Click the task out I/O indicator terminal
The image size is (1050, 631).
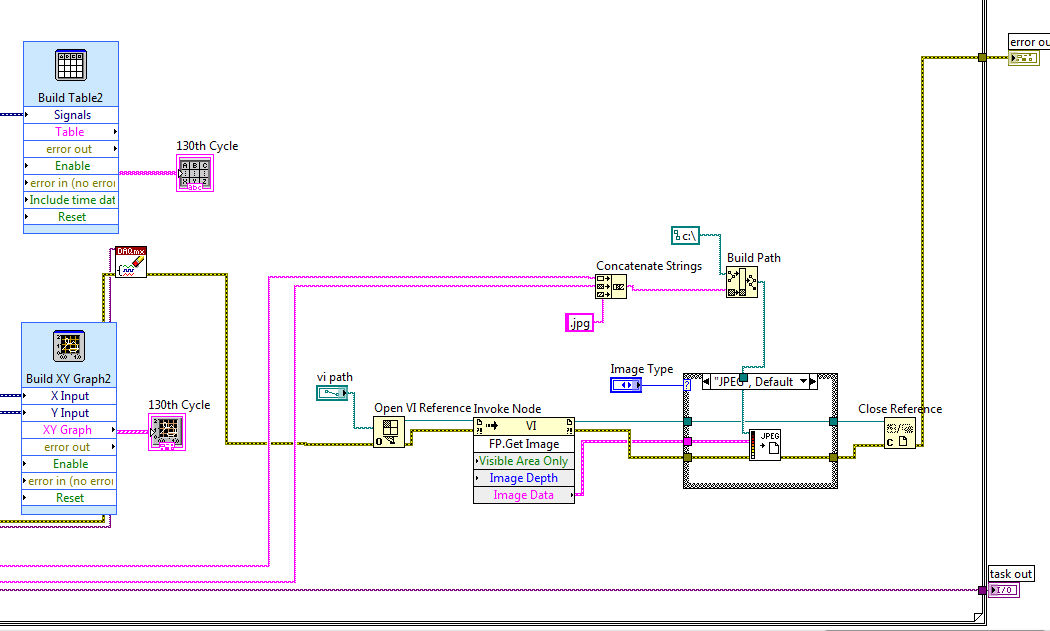pos(1004,590)
